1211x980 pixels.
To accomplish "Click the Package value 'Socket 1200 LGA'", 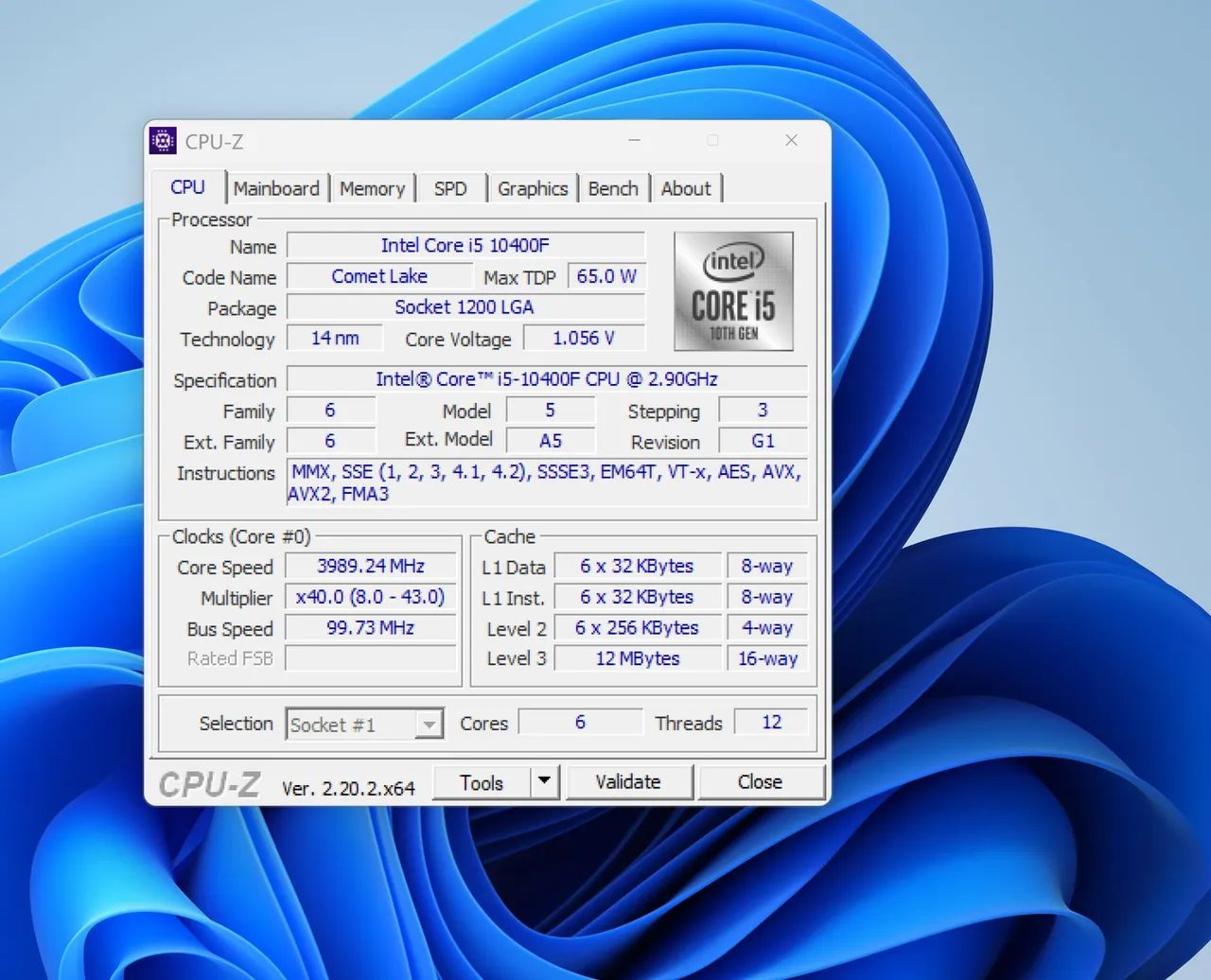I will point(465,307).
